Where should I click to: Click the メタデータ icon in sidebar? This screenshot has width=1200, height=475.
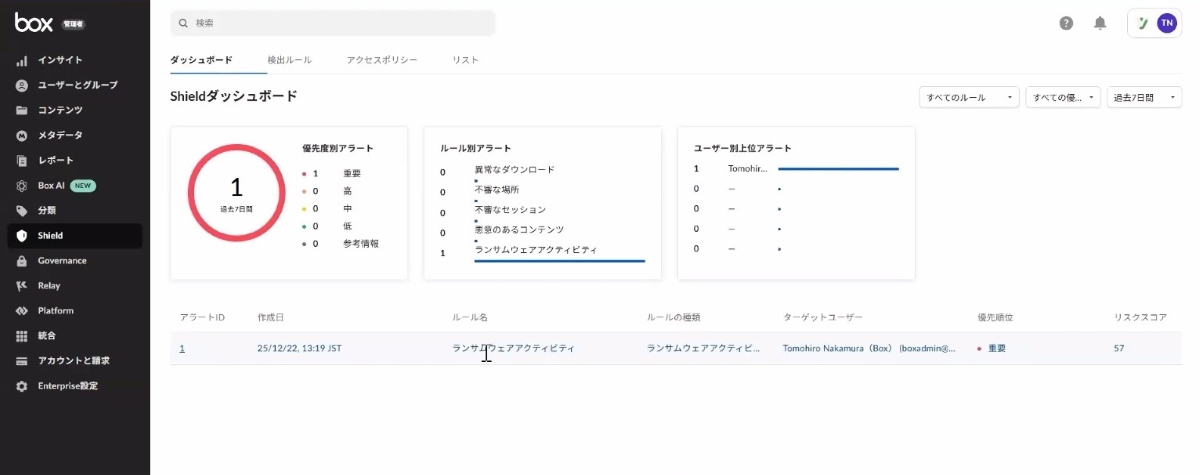tap(21, 135)
